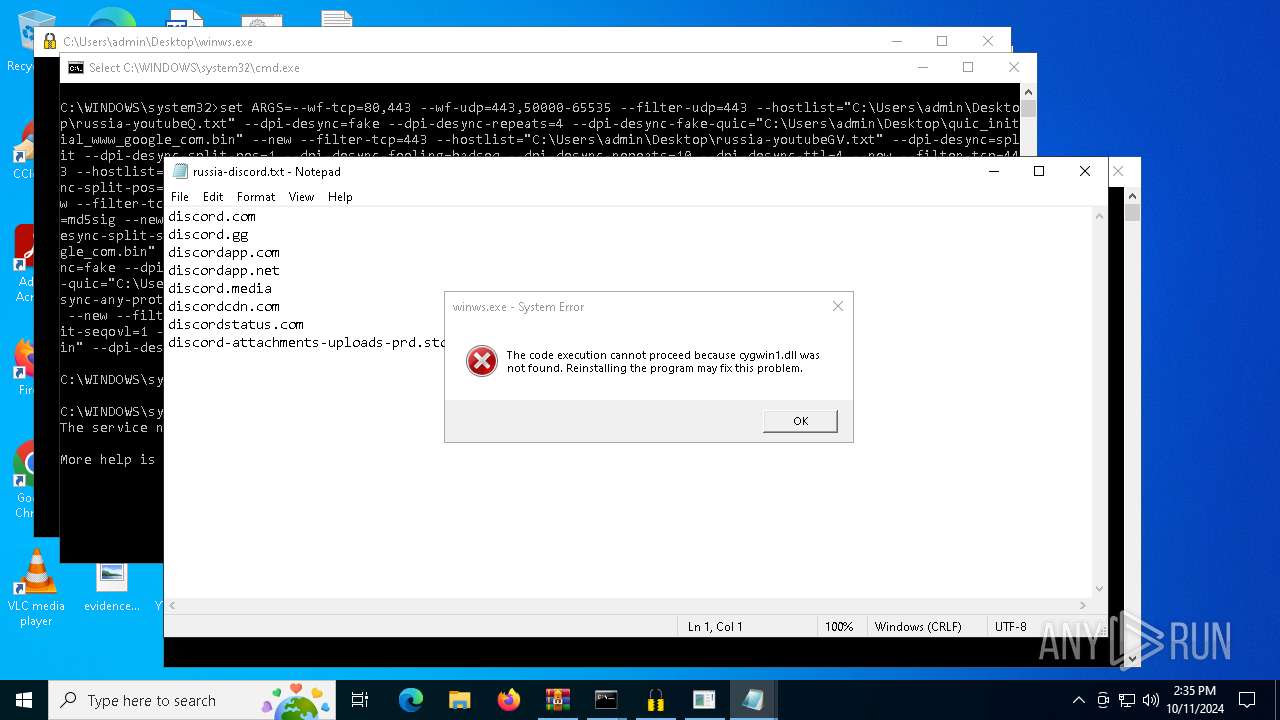Switch to the winws.exe lock taskbar icon
This screenshot has width=1280, height=720.
(655, 700)
